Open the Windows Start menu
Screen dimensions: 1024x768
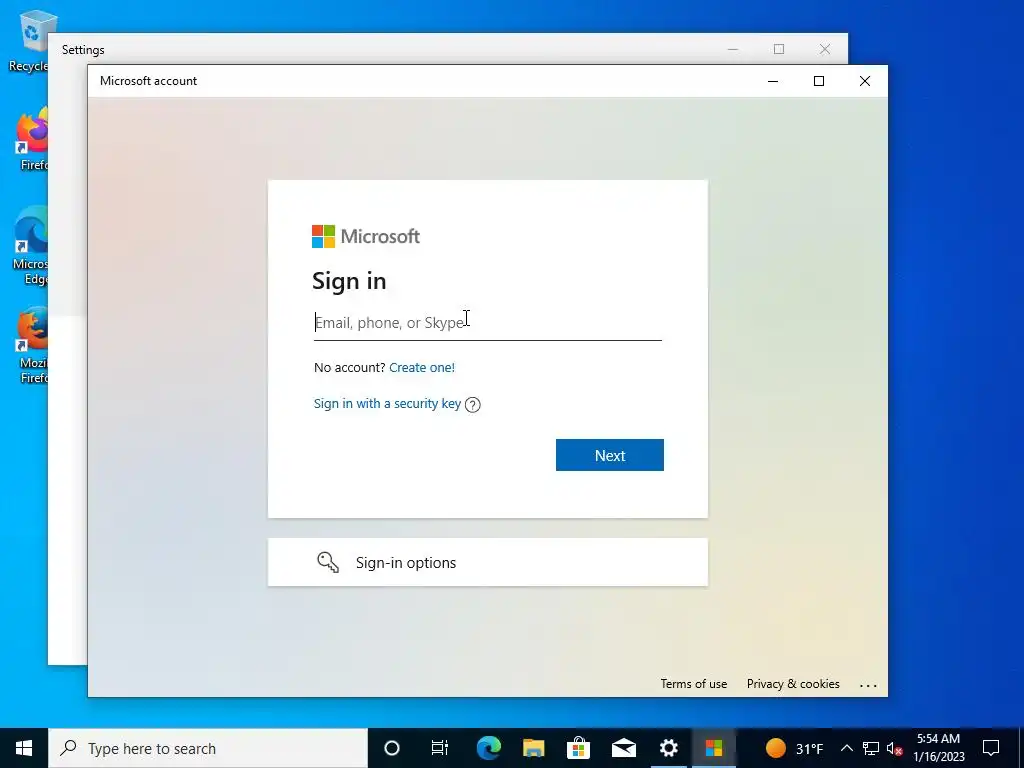coord(24,748)
